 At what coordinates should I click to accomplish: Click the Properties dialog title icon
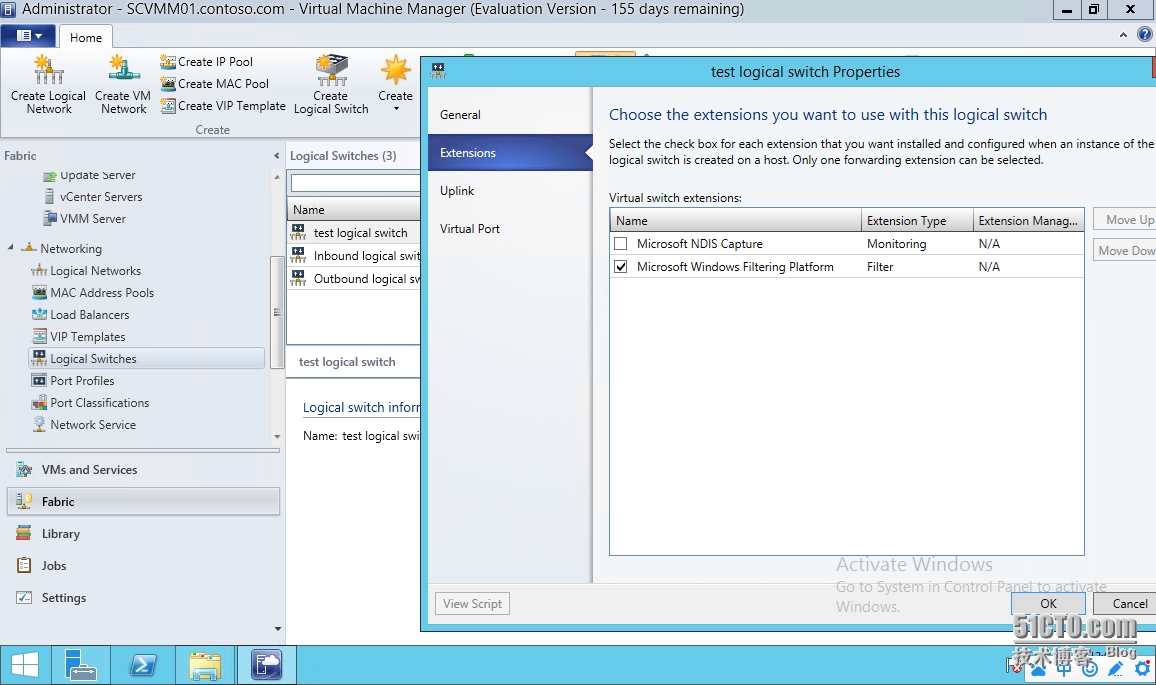pos(439,71)
